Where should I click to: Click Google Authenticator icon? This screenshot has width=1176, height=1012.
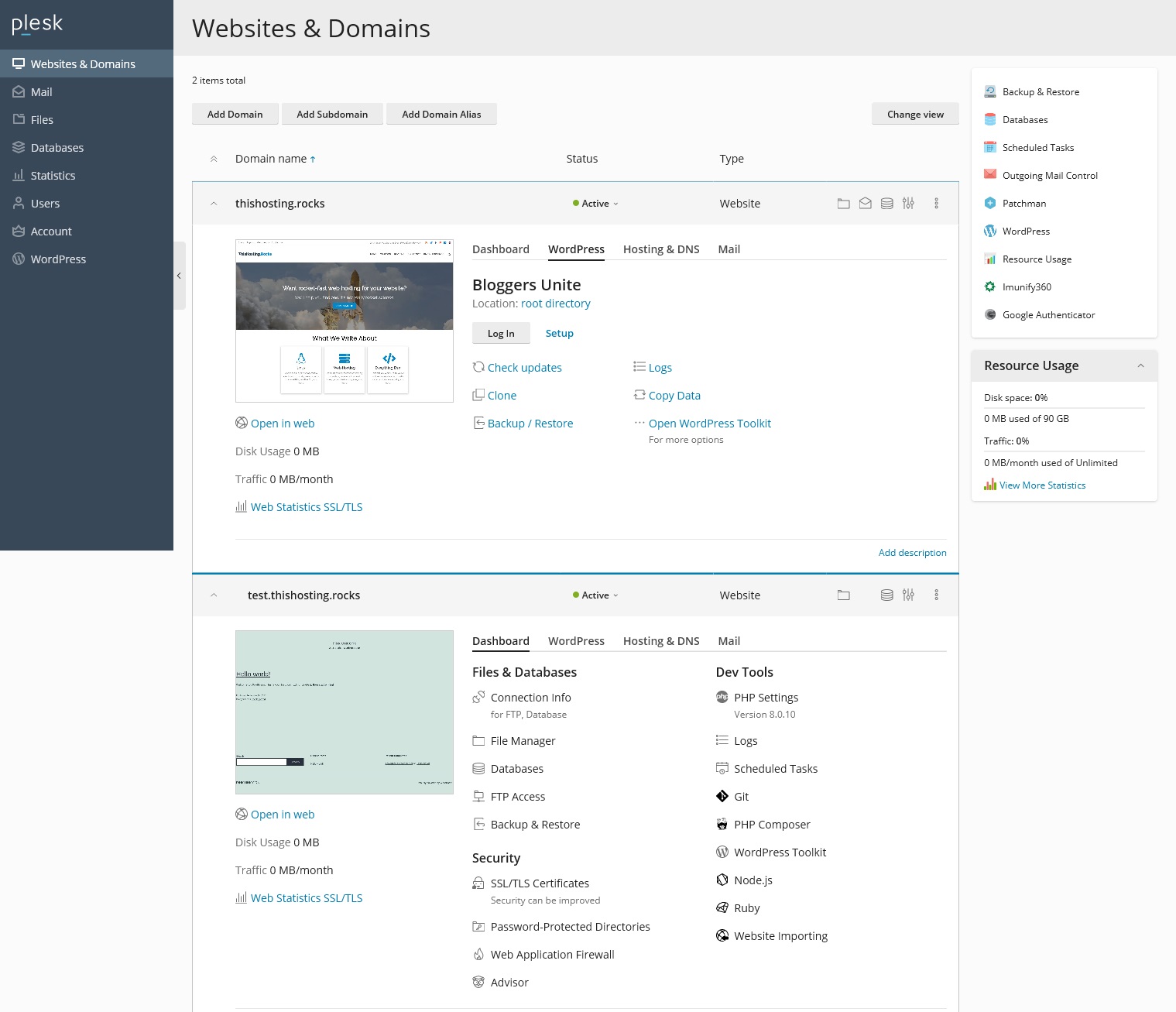[x=990, y=314]
